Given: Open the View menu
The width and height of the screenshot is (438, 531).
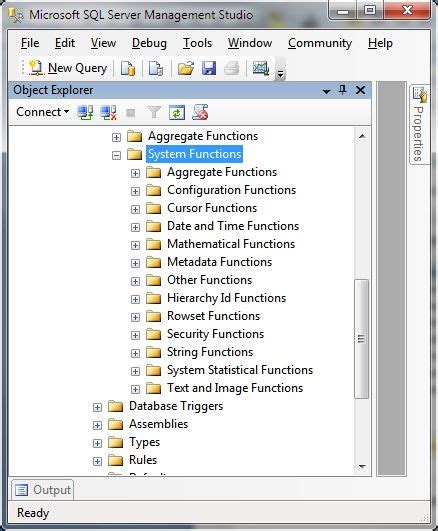Looking at the screenshot, I should [x=103, y=43].
